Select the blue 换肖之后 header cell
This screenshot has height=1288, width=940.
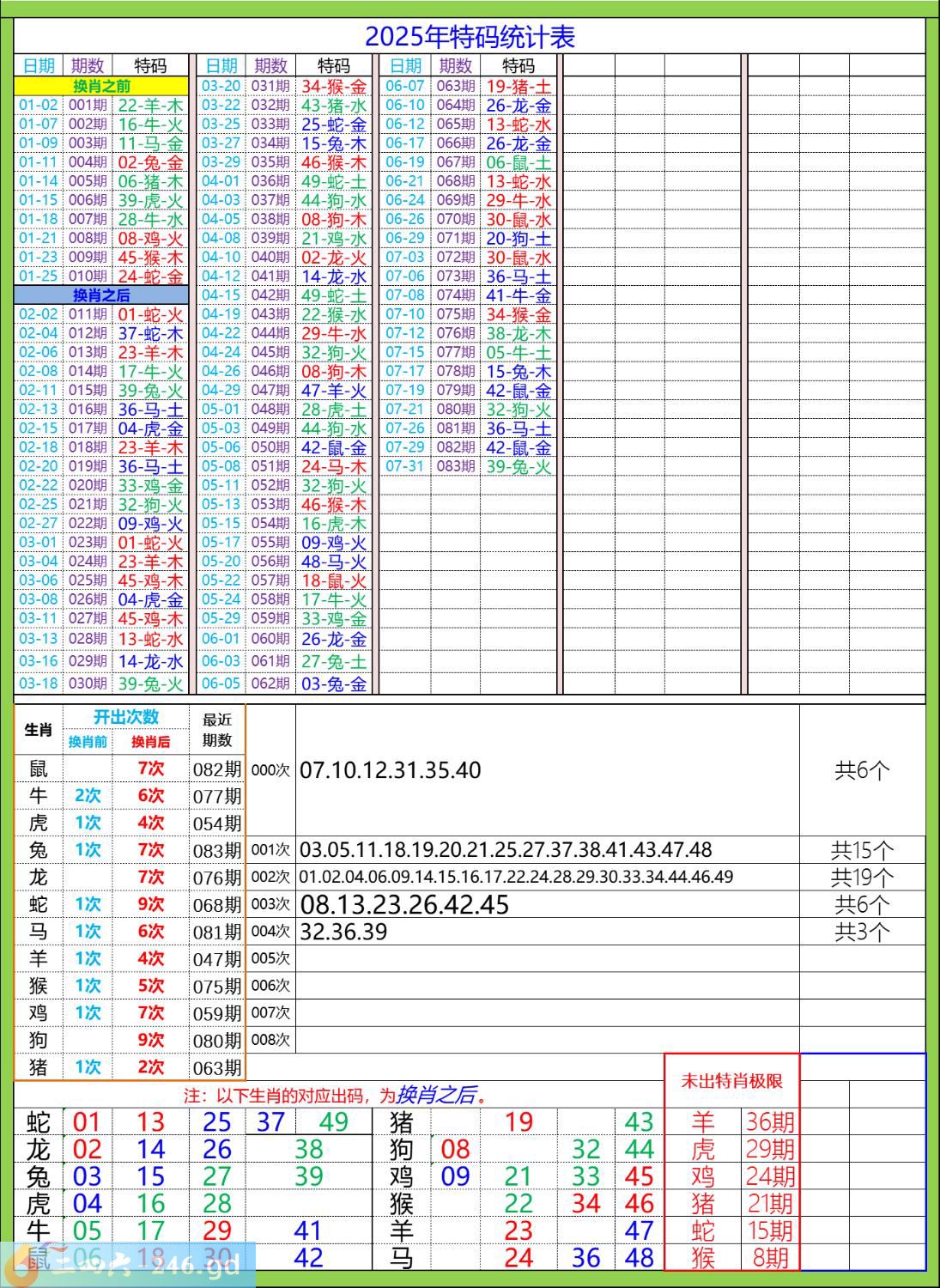[x=101, y=295]
